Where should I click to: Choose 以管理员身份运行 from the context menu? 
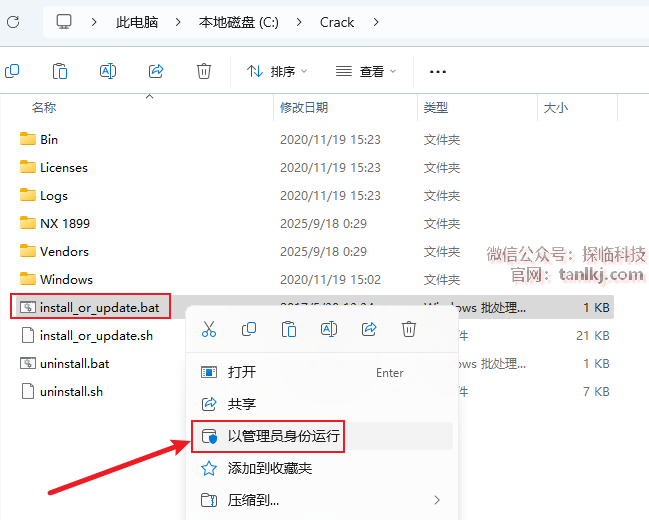tap(322, 436)
